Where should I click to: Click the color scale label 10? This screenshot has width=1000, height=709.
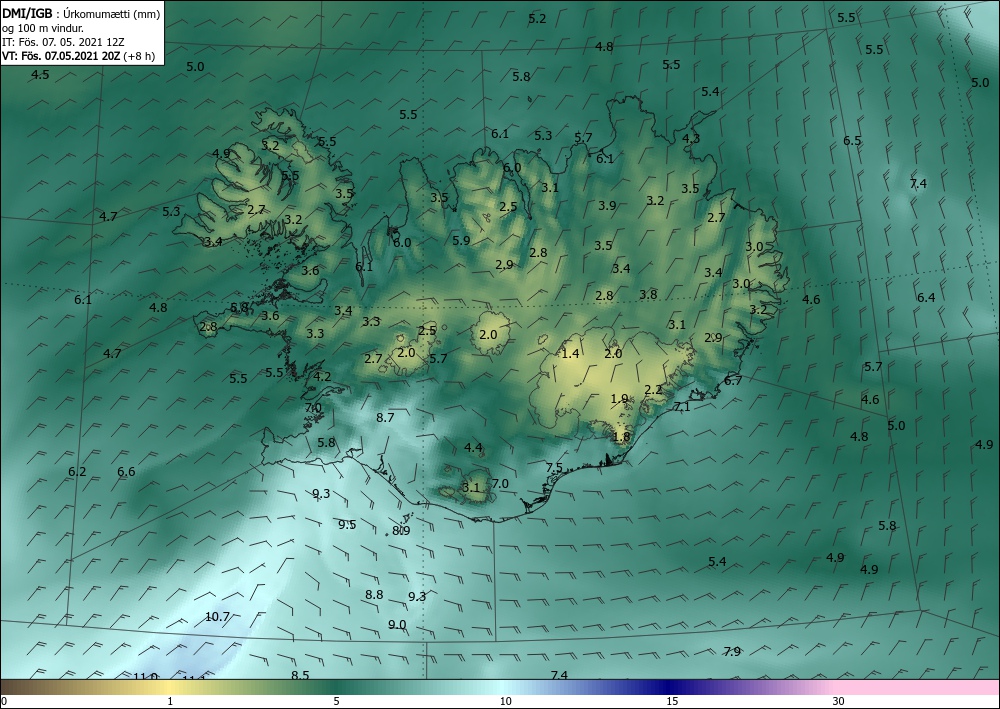click(505, 701)
